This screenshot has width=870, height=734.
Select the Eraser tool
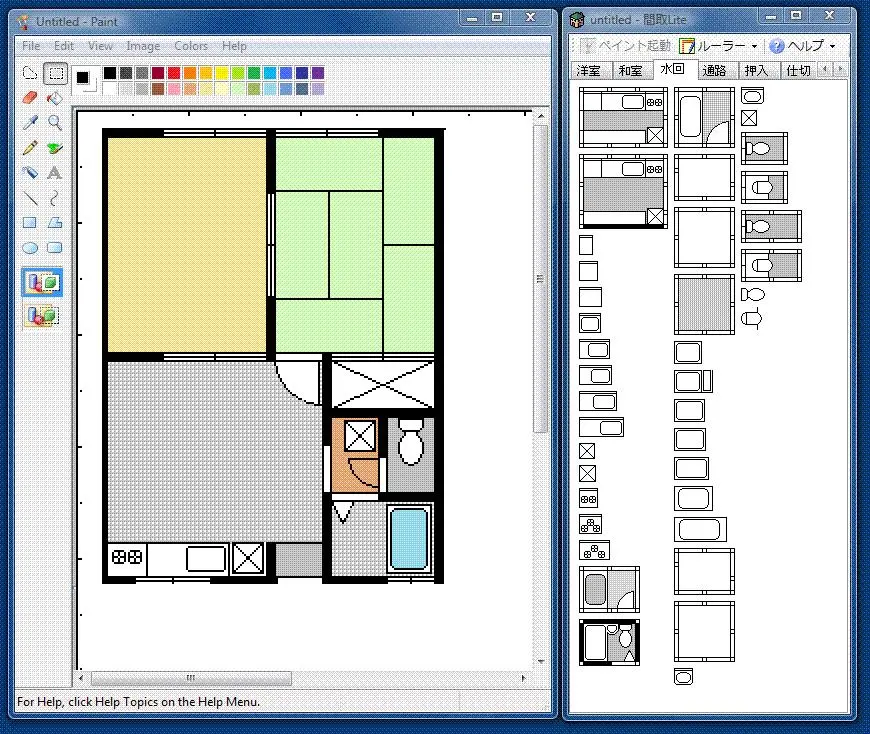pyautogui.click(x=30, y=98)
